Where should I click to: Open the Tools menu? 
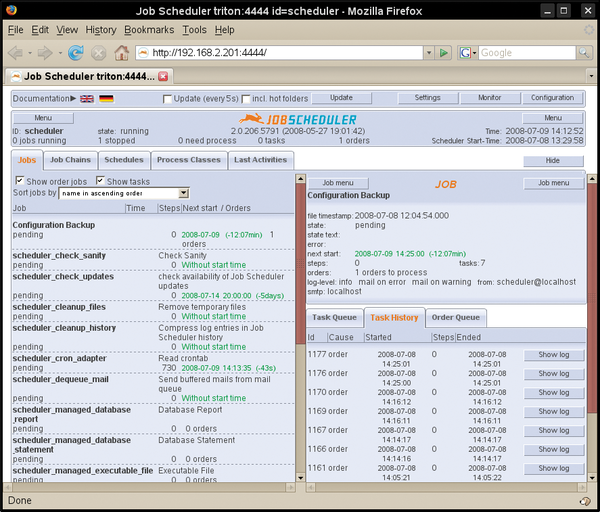(194, 30)
